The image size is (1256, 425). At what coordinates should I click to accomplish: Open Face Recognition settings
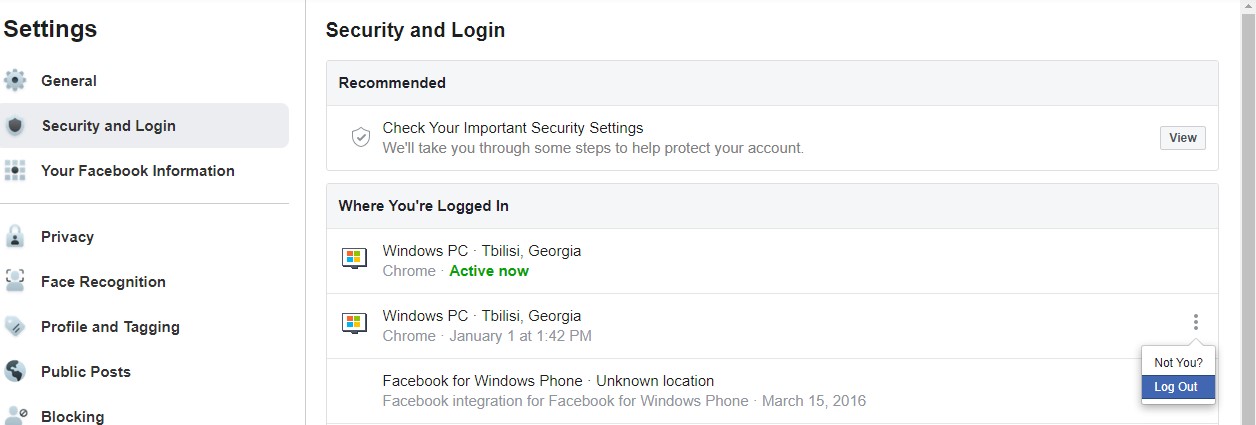(x=103, y=282)
